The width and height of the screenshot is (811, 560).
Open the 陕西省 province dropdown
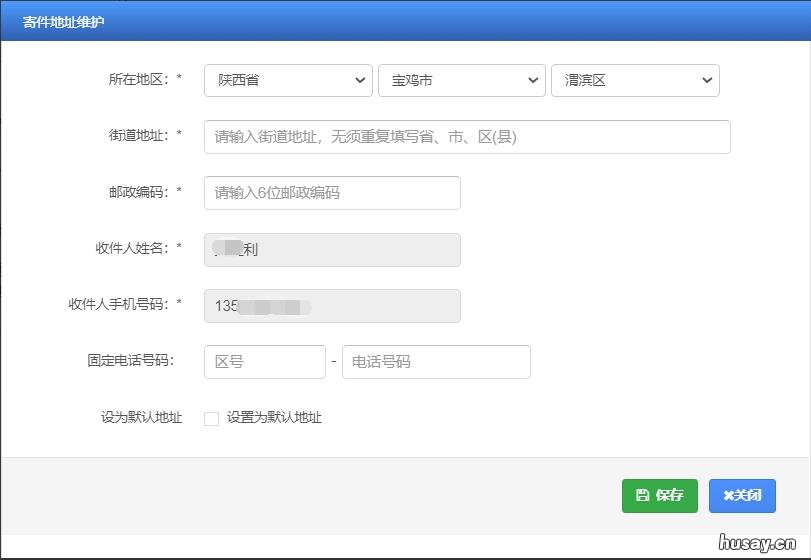(288, 80)
